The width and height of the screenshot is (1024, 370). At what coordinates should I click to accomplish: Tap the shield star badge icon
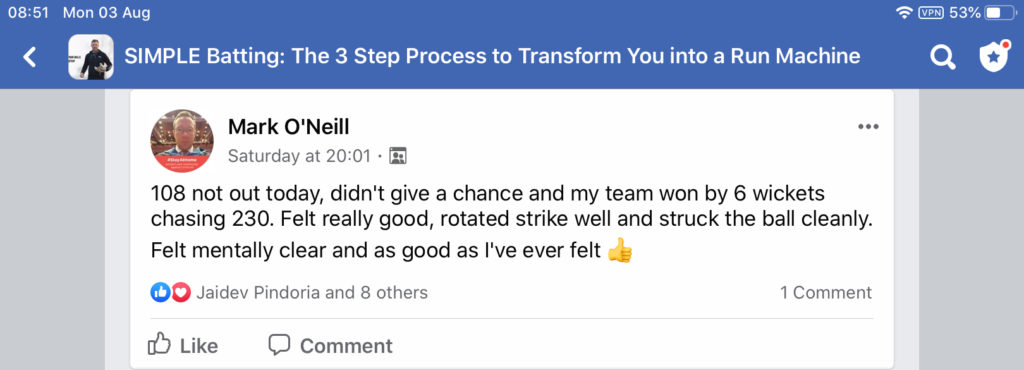click(x=994, y=56)
